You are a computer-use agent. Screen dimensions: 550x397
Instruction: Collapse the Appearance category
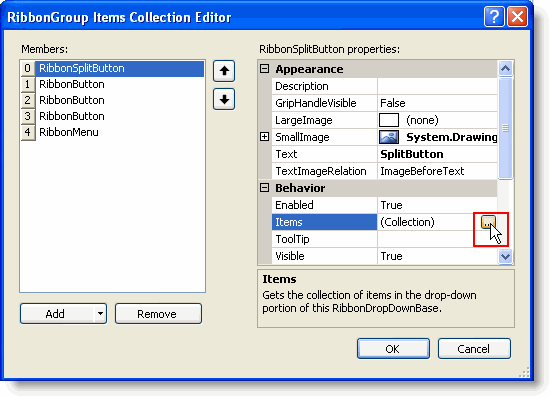264,68
